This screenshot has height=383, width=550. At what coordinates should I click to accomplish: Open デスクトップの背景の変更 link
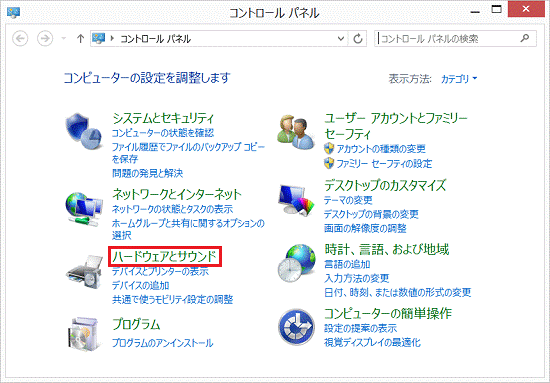tap(371, 214)
